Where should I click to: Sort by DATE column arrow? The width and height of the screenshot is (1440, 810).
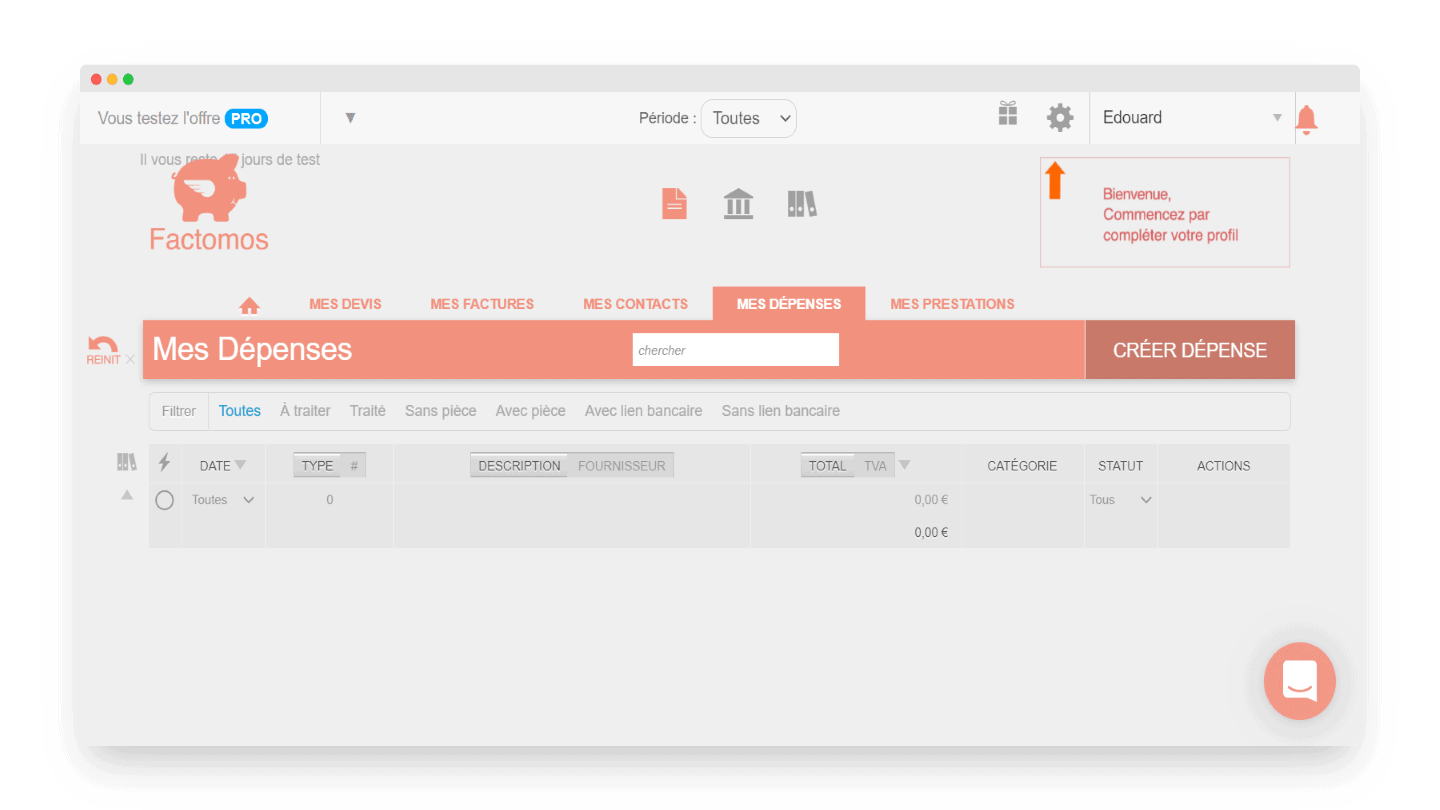tap(240, 465)
